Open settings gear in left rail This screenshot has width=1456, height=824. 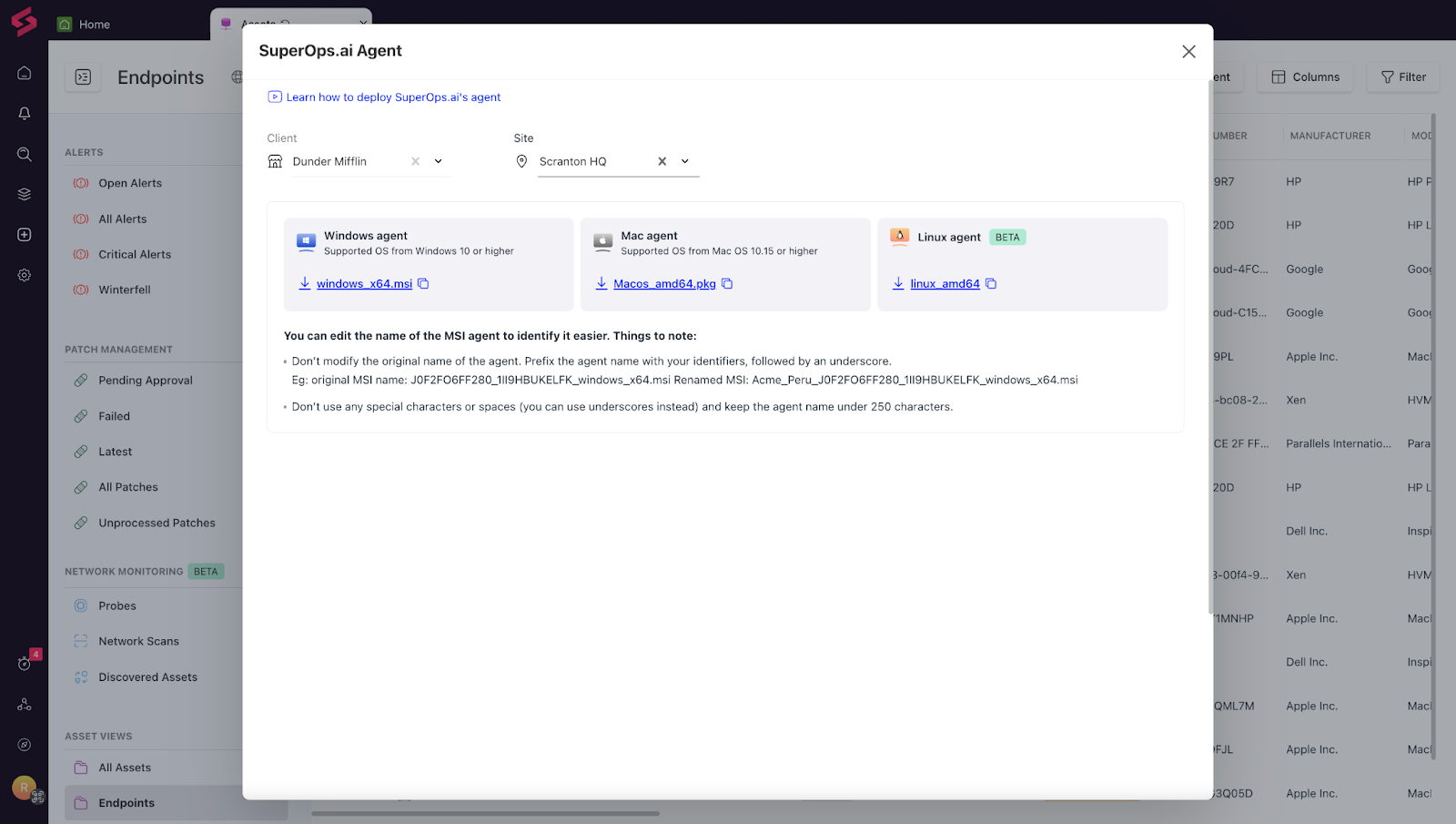25,275
